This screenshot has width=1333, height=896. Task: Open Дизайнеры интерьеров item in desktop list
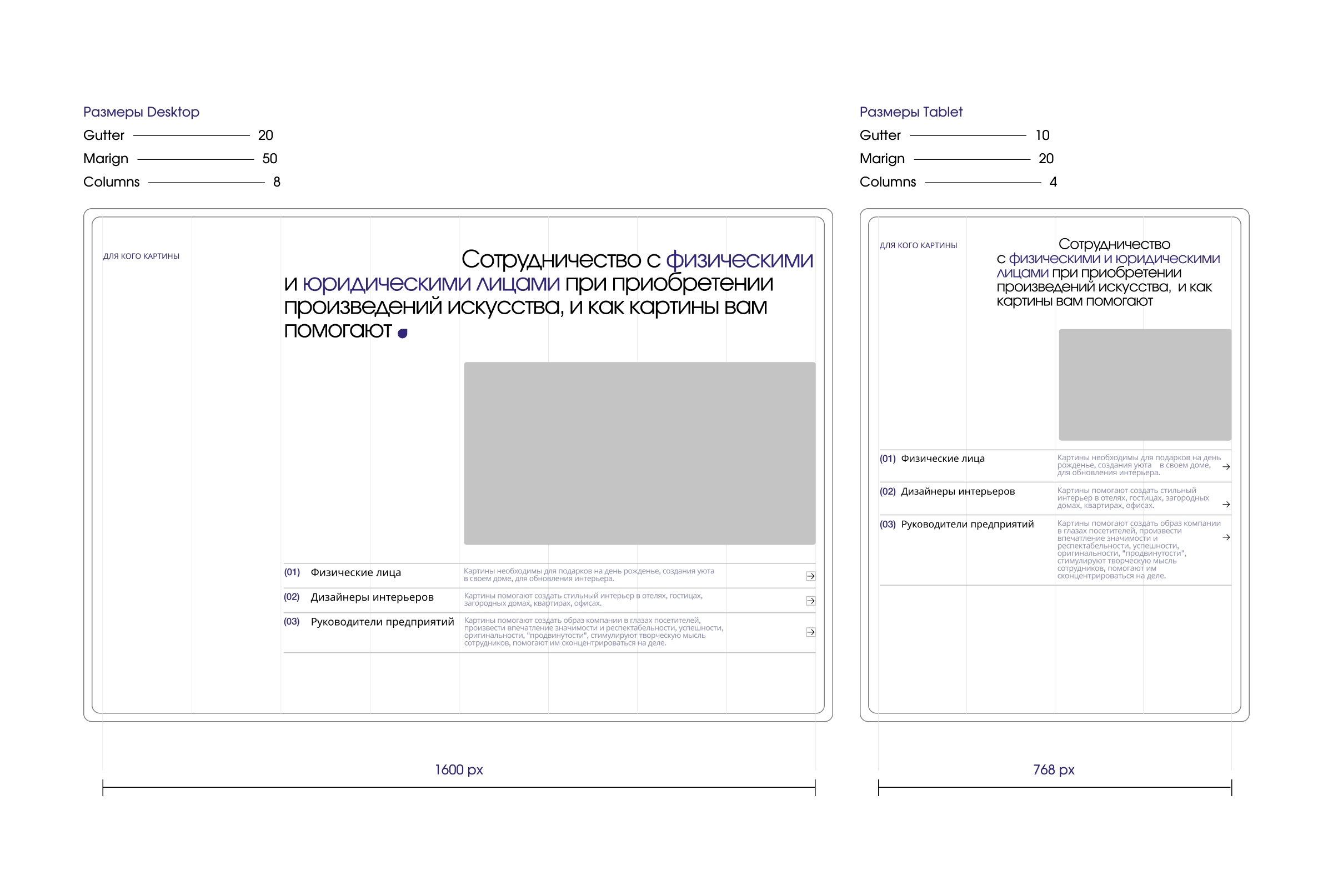point(372,597)
